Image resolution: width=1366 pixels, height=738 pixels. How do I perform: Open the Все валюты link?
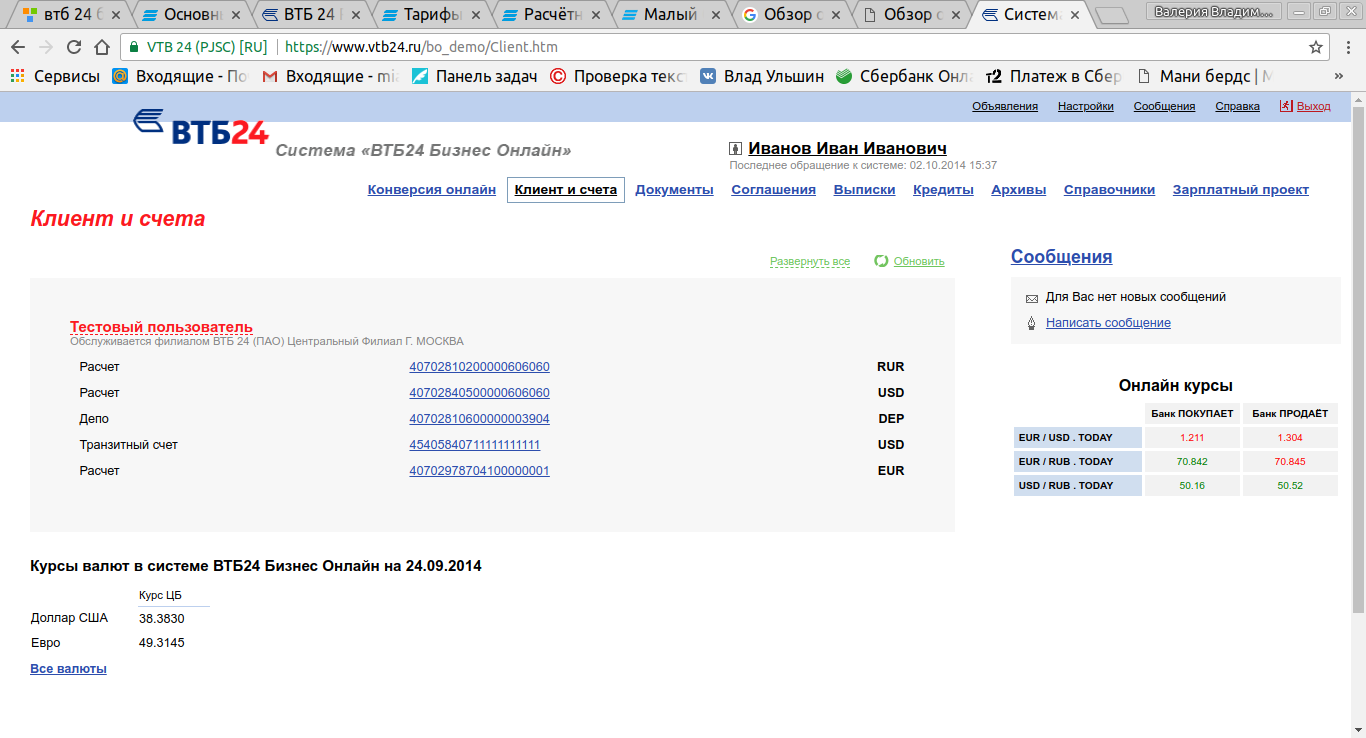[x=68, y=669]
